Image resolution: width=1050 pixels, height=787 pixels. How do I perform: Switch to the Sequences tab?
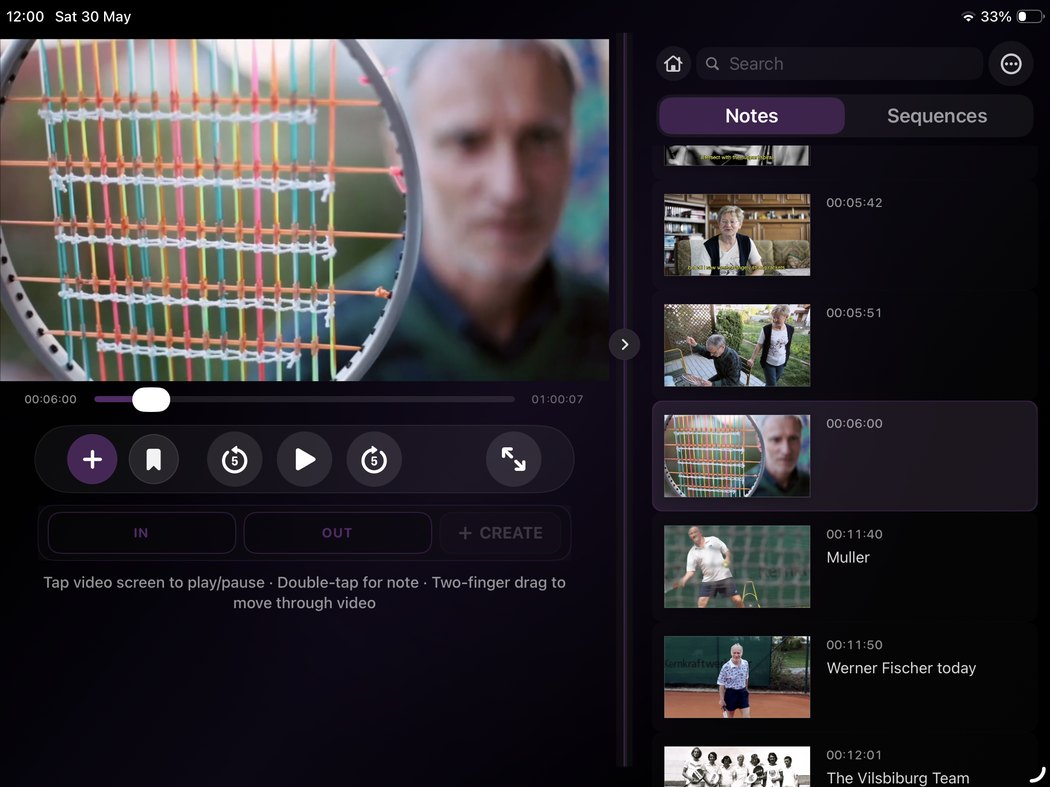click(x=937, y=116)
